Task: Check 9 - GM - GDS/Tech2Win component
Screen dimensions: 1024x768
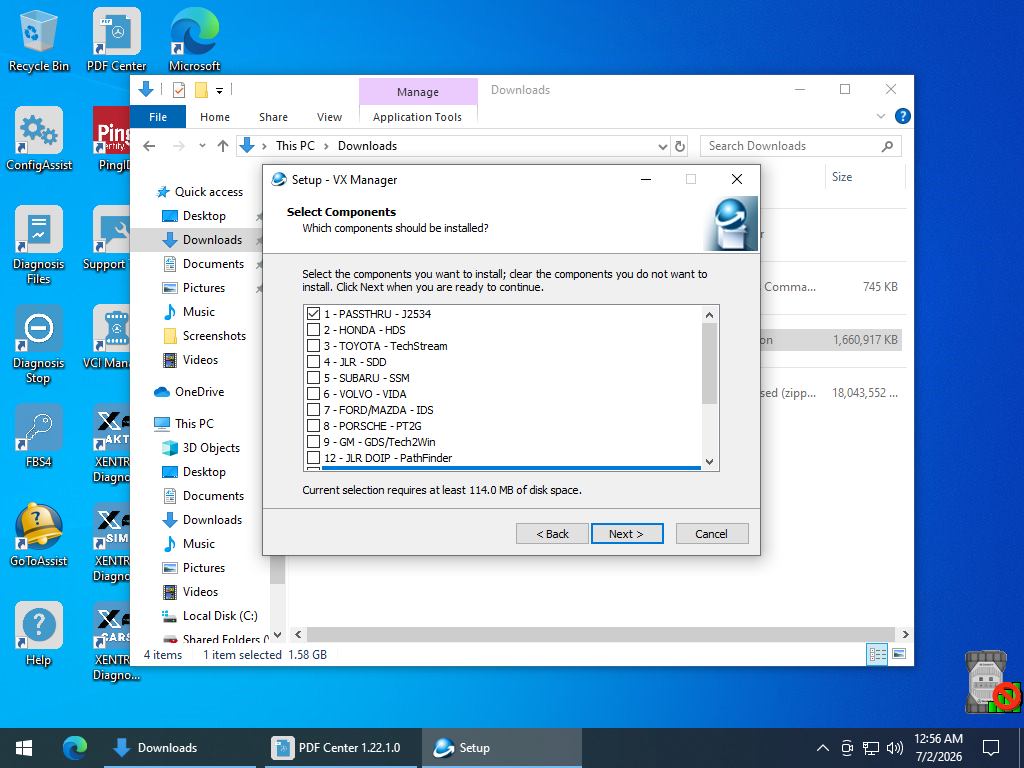Action: [313, 442]
